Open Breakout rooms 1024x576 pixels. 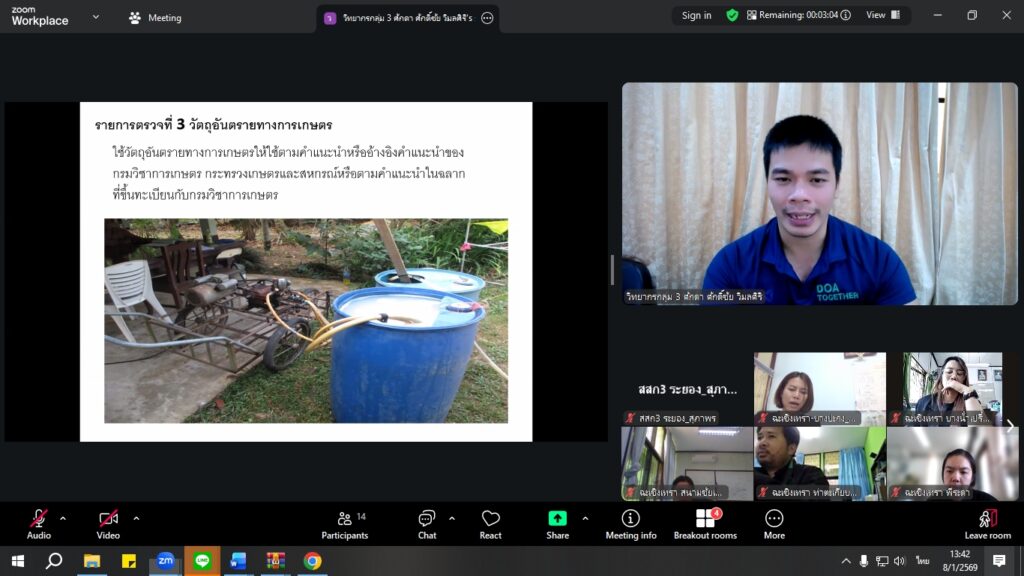coord(705,524)
